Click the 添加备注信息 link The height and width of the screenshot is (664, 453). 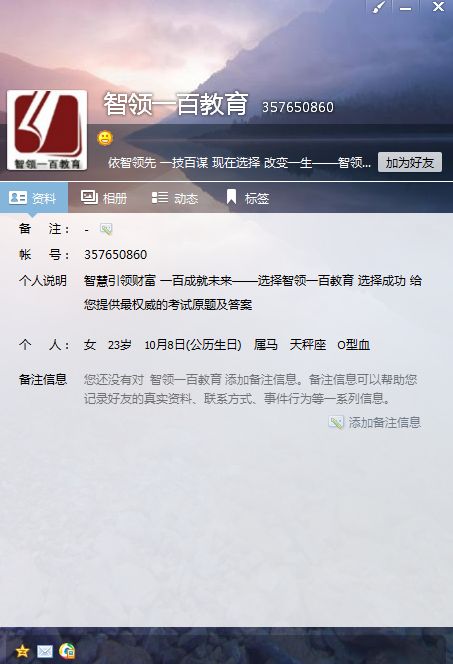pyautogui.click(x=384, y=422)
